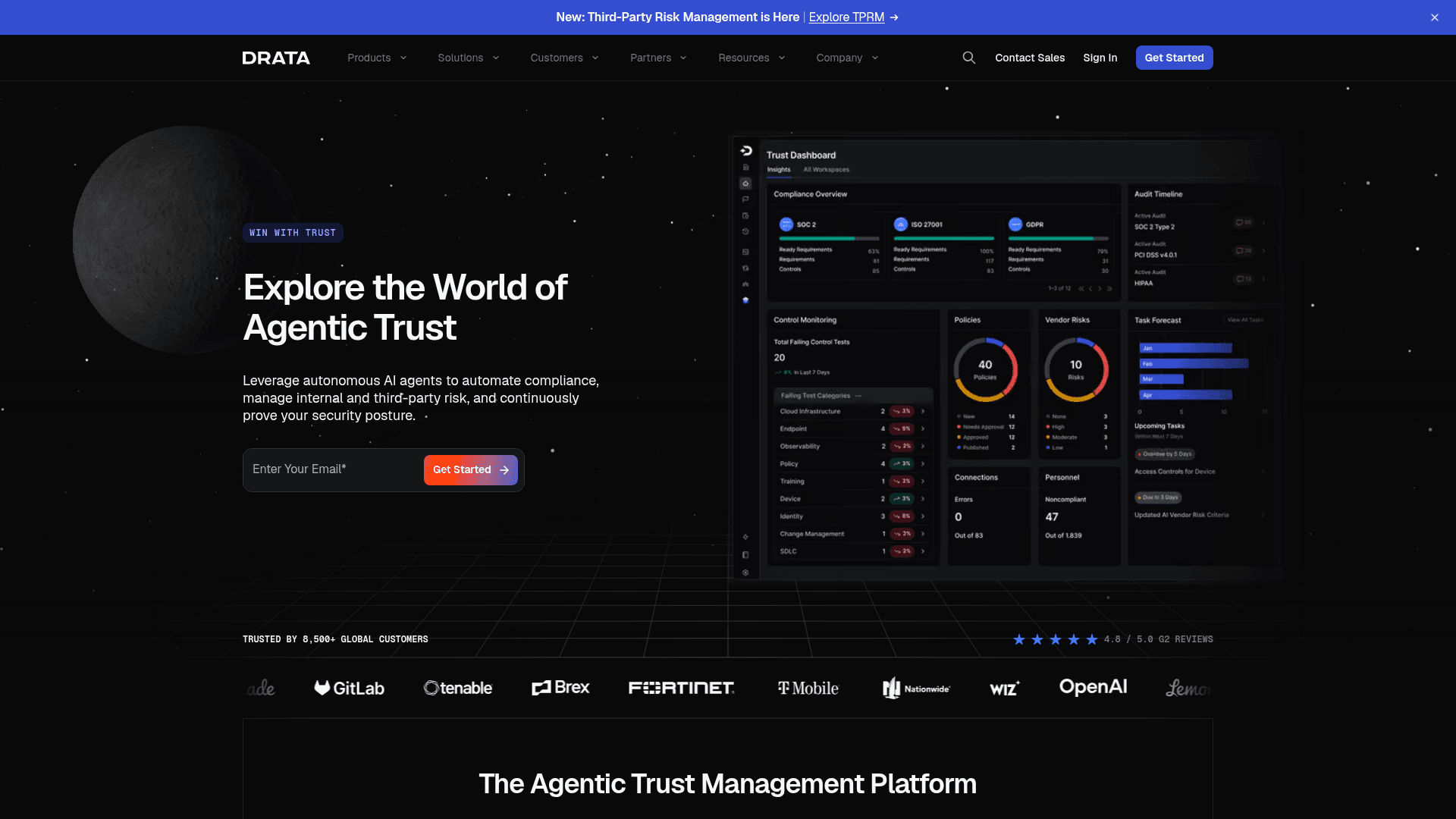
Task: Click the tenable customer logo
Action: click(x=458, y=688)
